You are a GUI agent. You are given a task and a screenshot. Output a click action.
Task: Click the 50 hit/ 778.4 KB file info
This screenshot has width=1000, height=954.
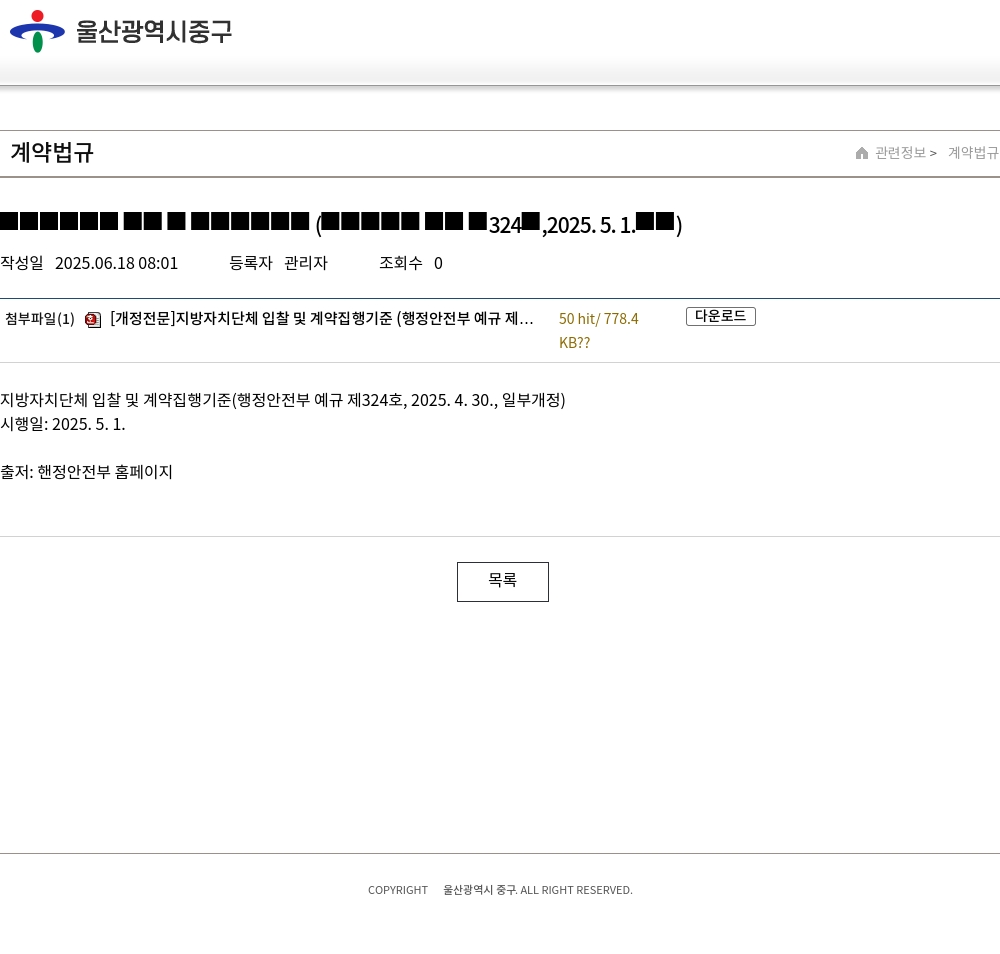(598, 330)
